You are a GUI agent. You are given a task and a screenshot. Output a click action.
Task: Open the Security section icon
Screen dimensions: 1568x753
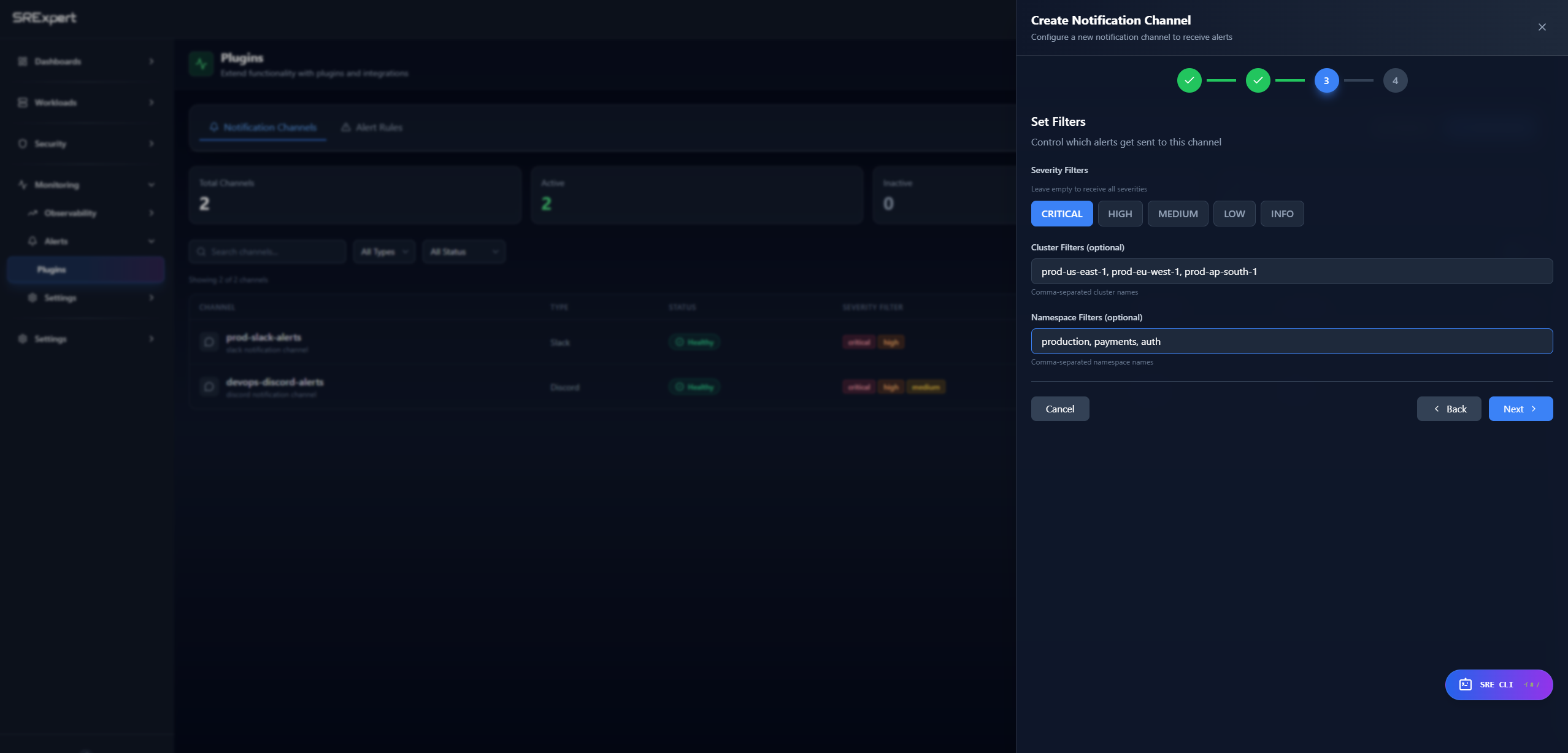pyautogui.click(x=22, y=143)
